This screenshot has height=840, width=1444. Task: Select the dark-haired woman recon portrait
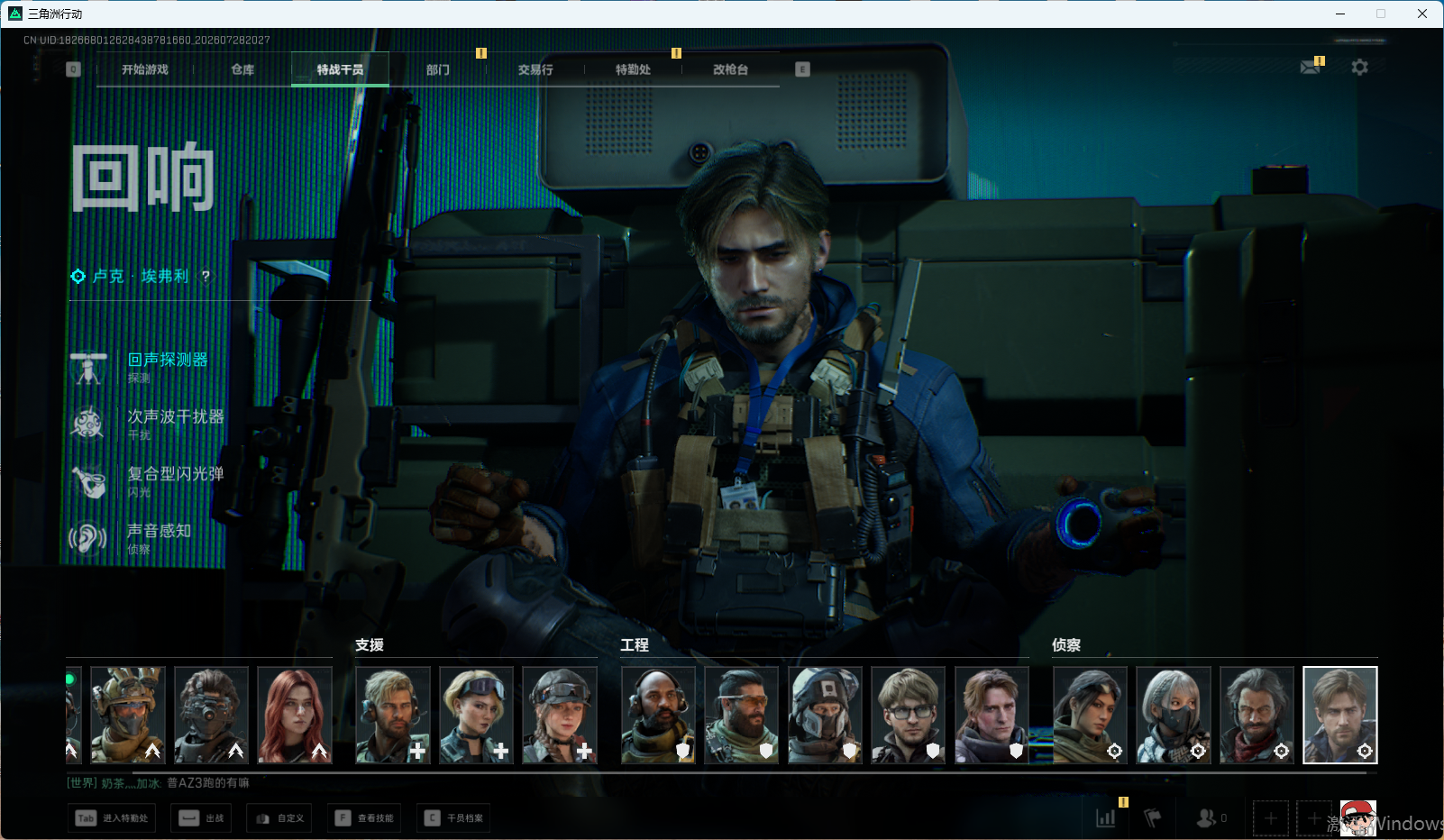[1090, 716]
